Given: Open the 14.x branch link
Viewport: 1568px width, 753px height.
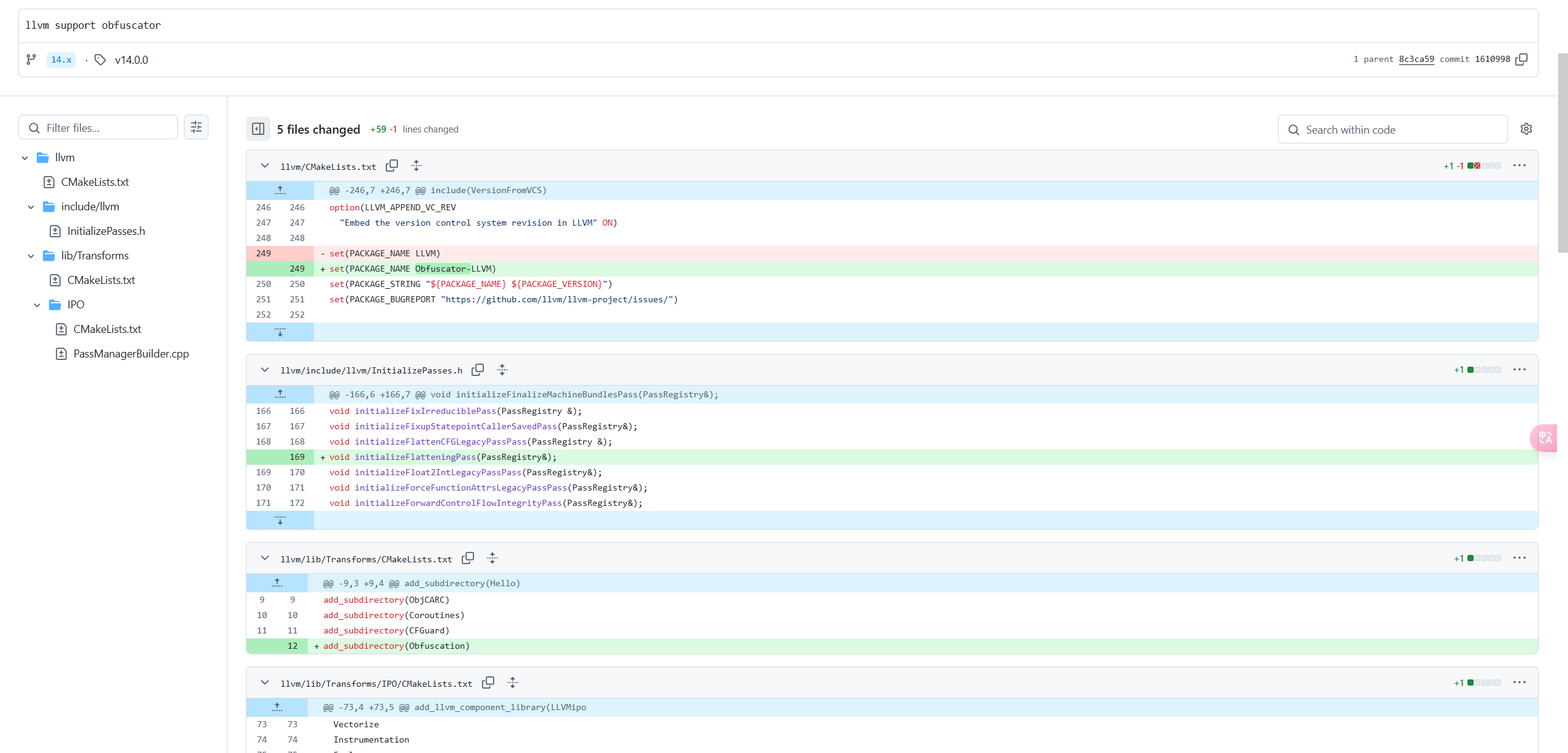Looking at the screenshot, I should (61, 59).
